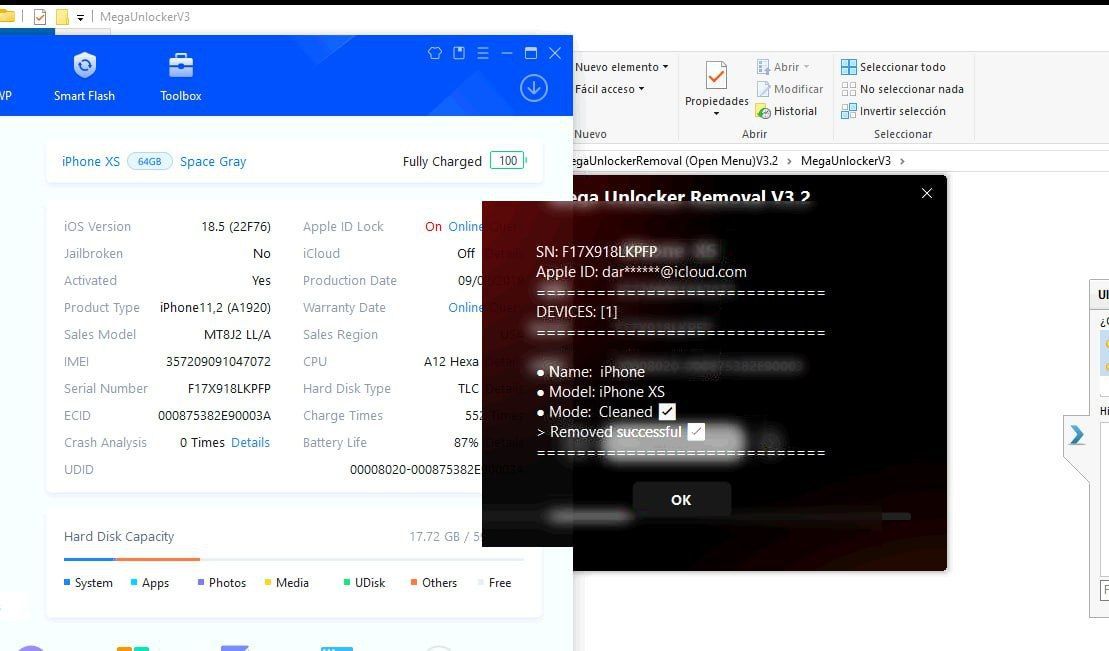Click the blue chevron arrow on right panel
This screenshot has height=651, width=1109.
click(x=1076, y=434)
